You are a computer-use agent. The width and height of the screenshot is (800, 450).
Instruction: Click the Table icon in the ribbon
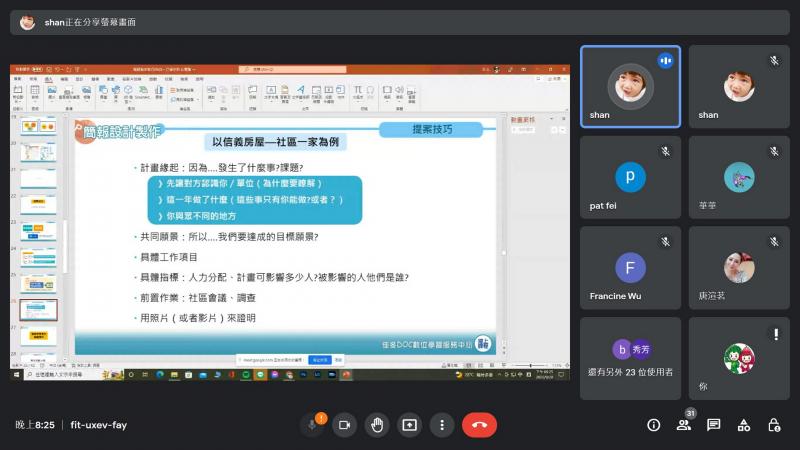[35, 92]
